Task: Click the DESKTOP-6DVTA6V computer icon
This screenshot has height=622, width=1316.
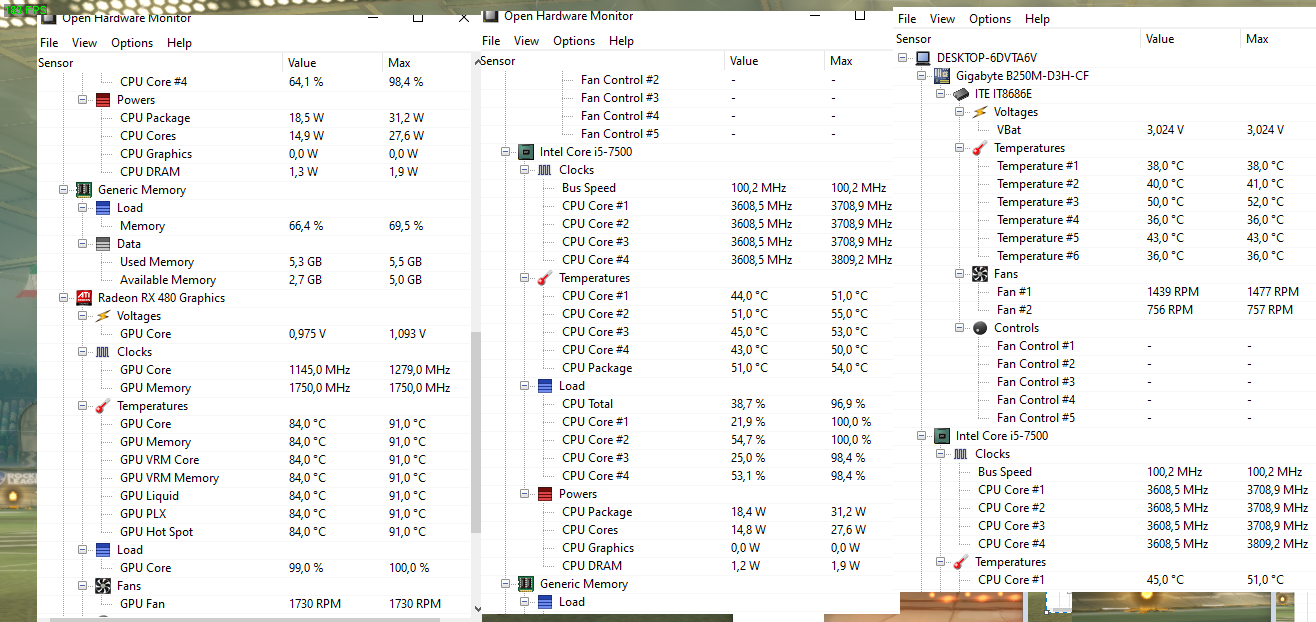Action: click(x=923, y=58)
